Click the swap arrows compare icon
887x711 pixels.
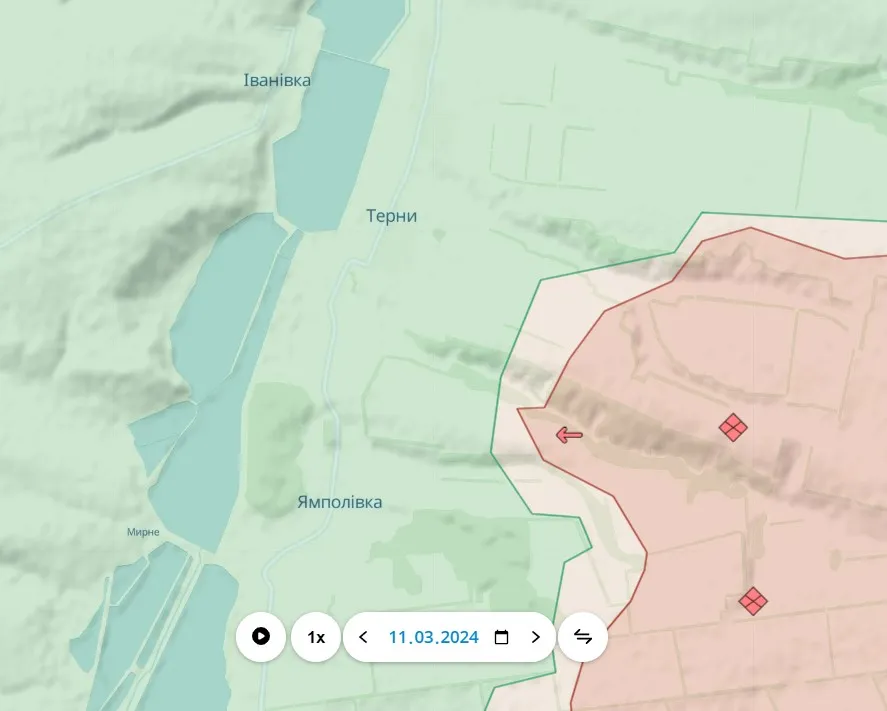click(x=583, y=637)
